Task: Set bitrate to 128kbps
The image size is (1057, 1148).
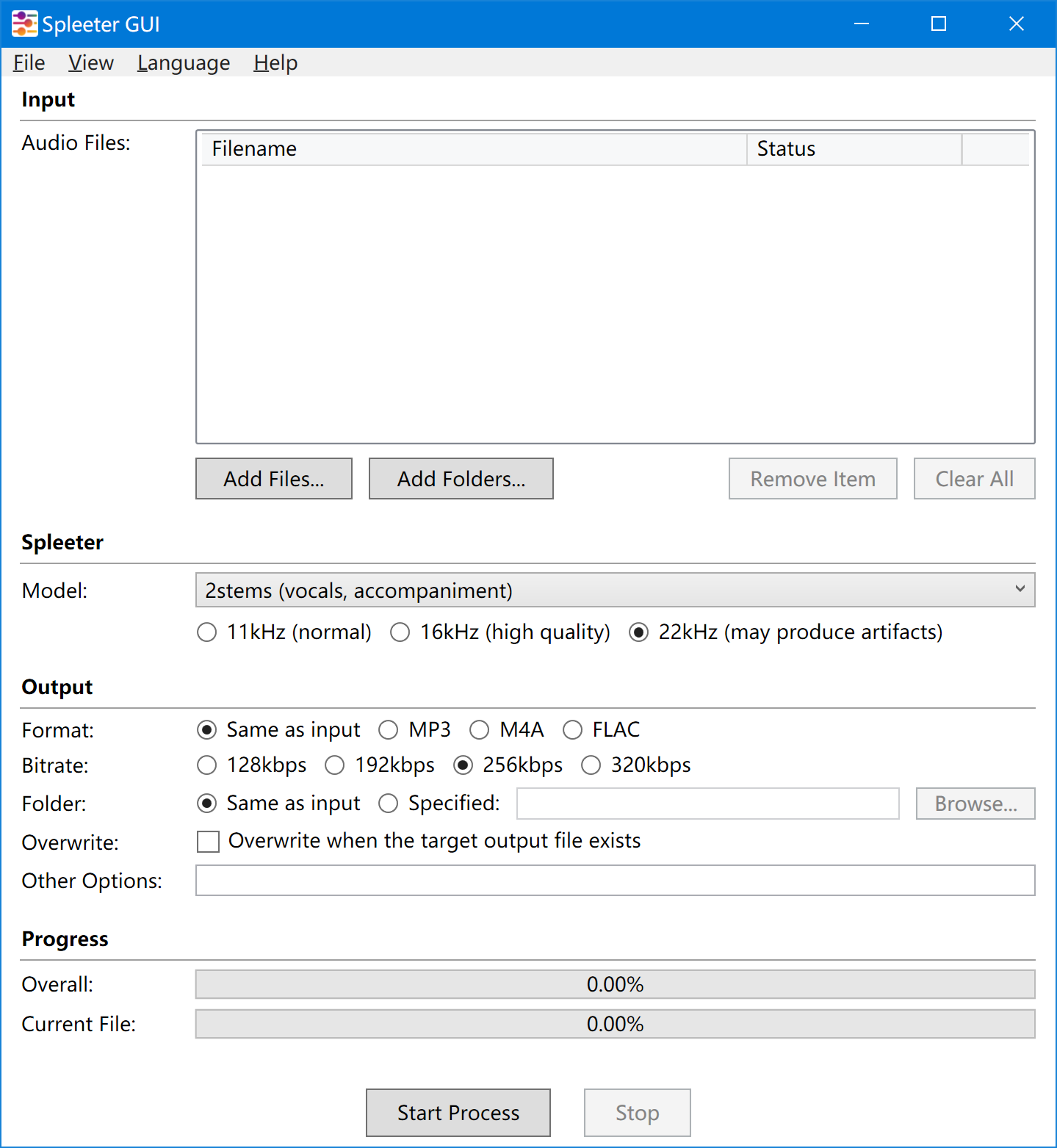Action: (252, 765)
